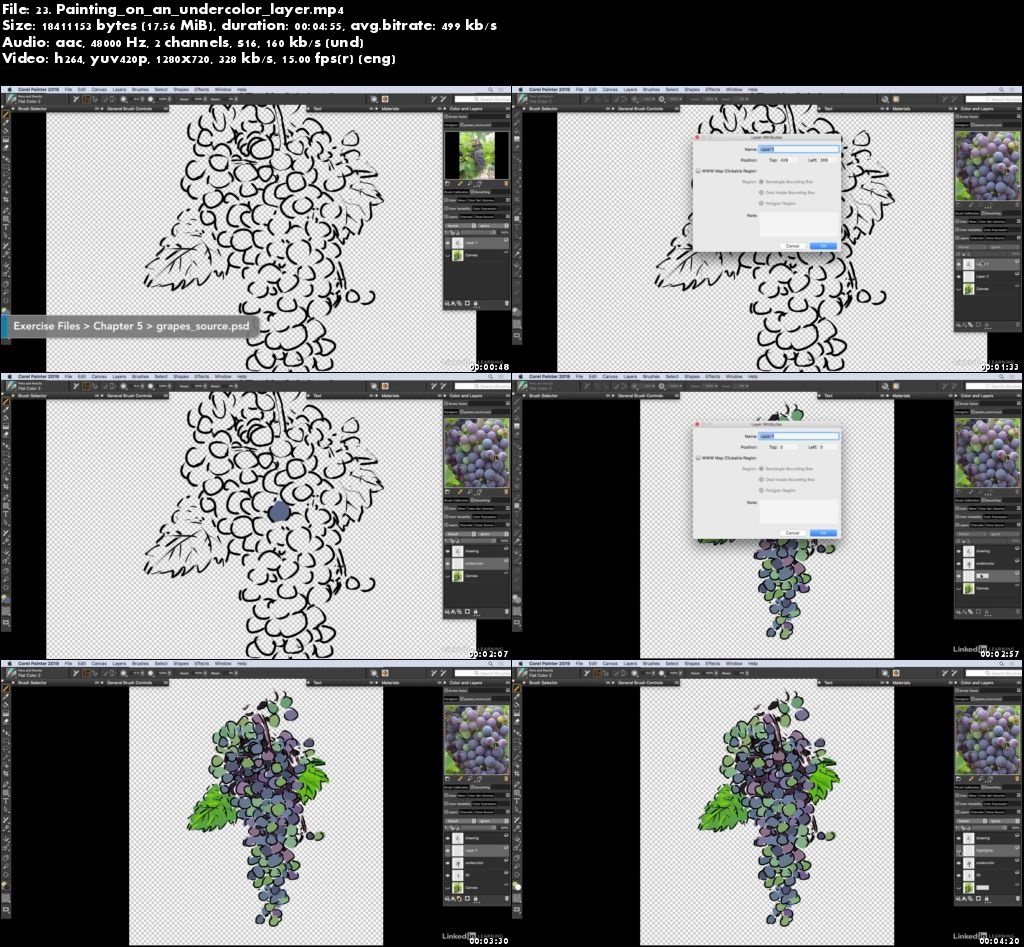
Task: Select the Brush tool in the 00:00:48 frame
Action: (x=6, y=115)
